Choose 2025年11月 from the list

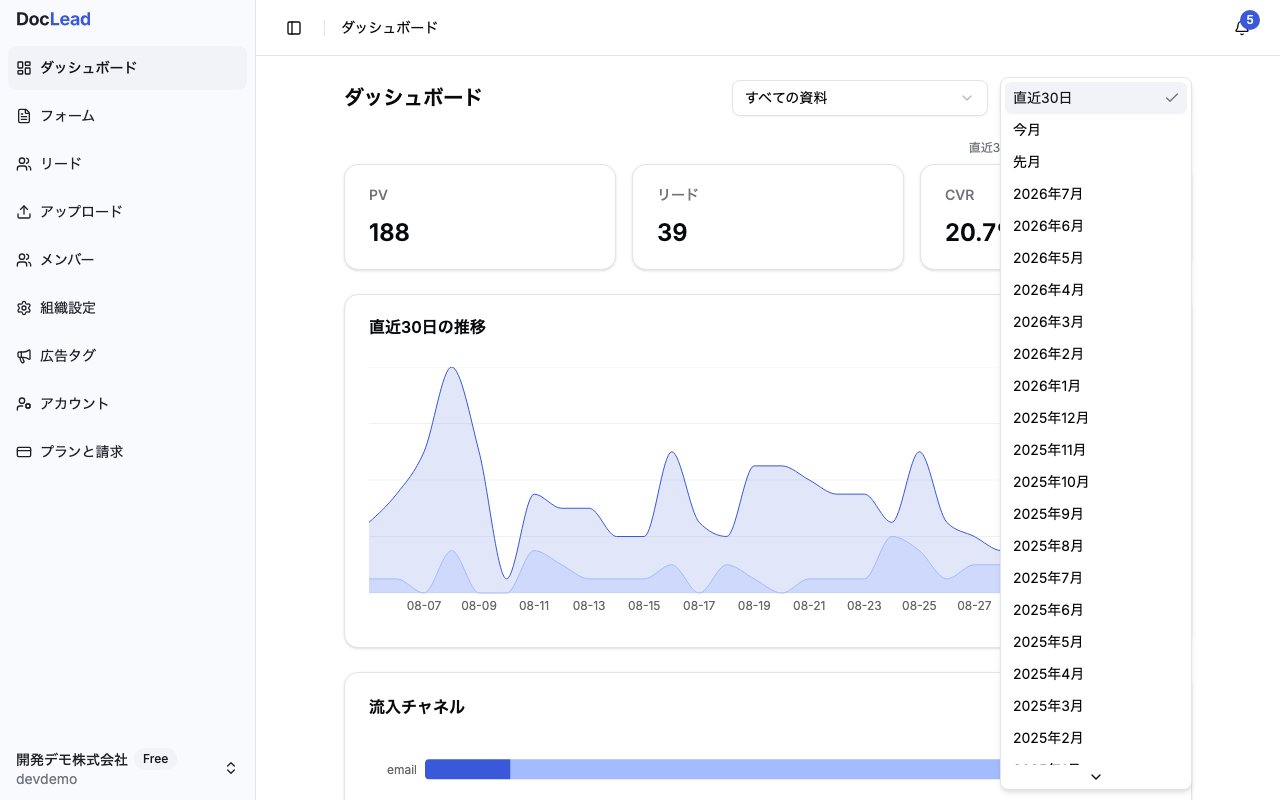coord(1096,450)
